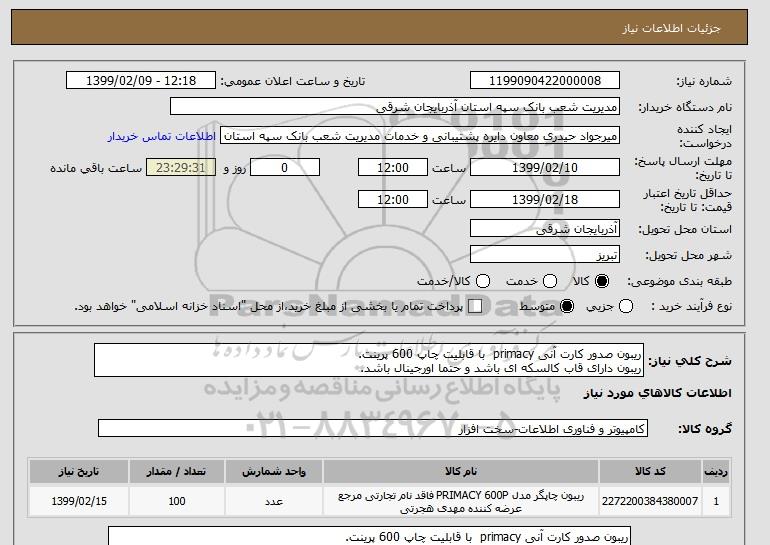
Task: Click the quantity cell 100
Action: pos(176,501)
